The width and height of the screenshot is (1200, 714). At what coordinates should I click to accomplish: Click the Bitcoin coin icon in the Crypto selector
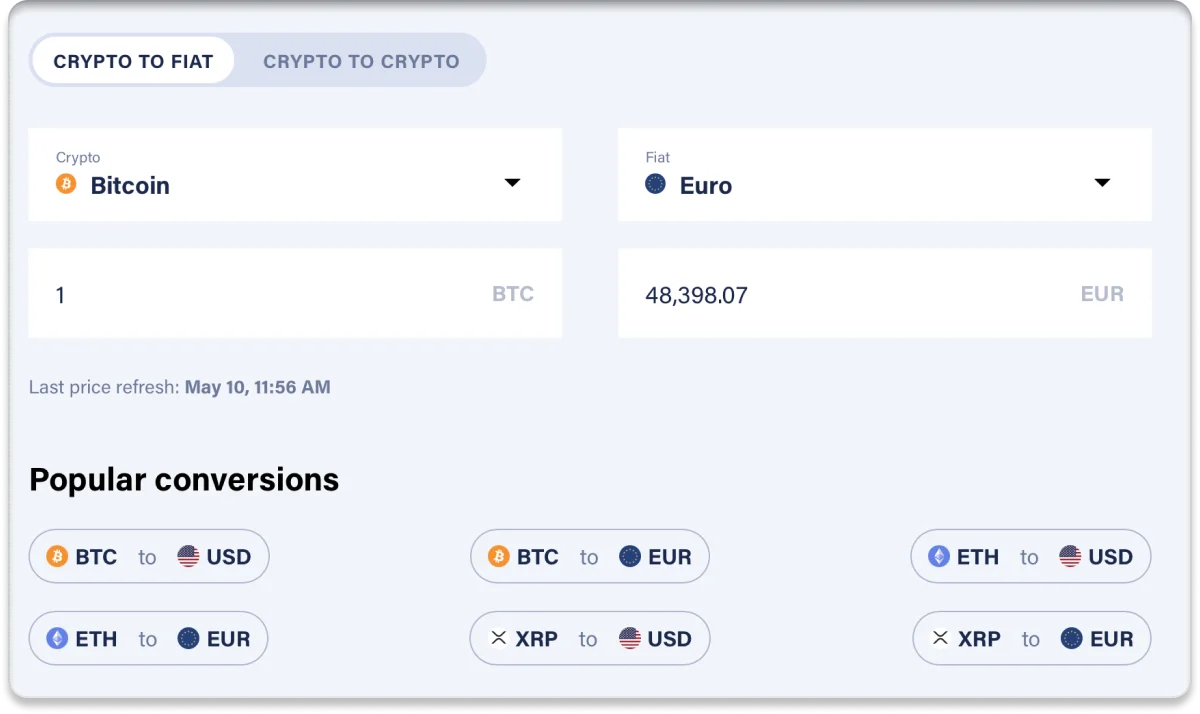pos(66,185)
